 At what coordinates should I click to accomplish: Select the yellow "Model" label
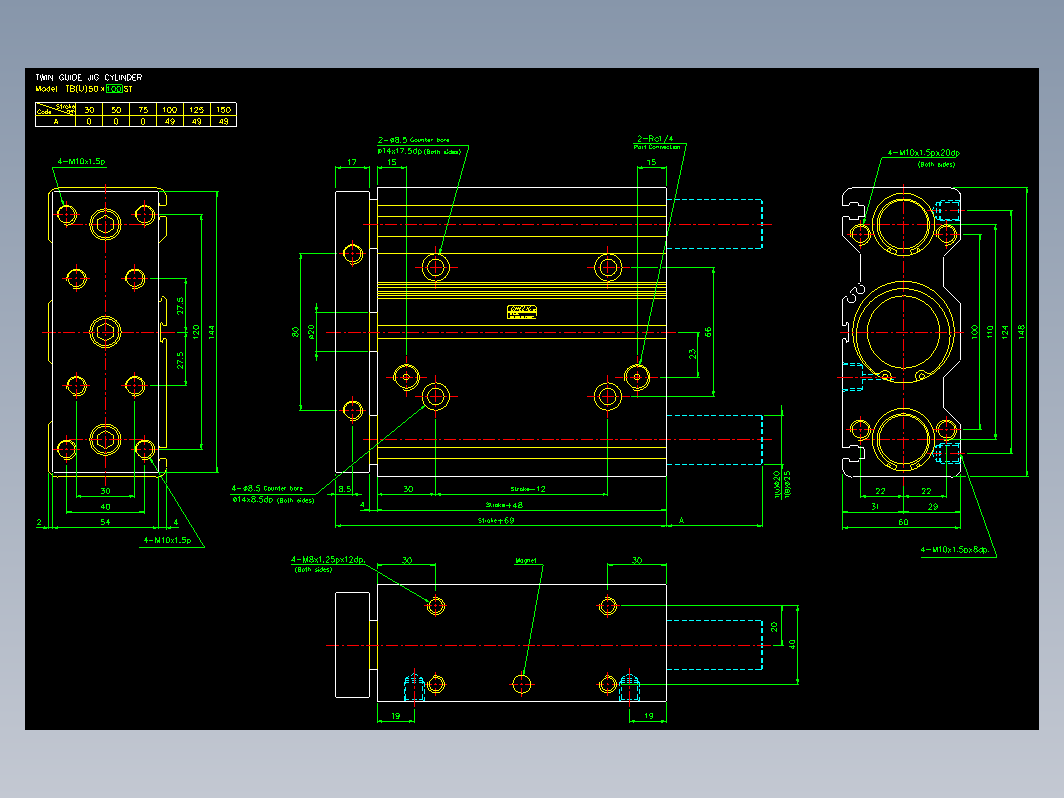(x=47, y=89)
